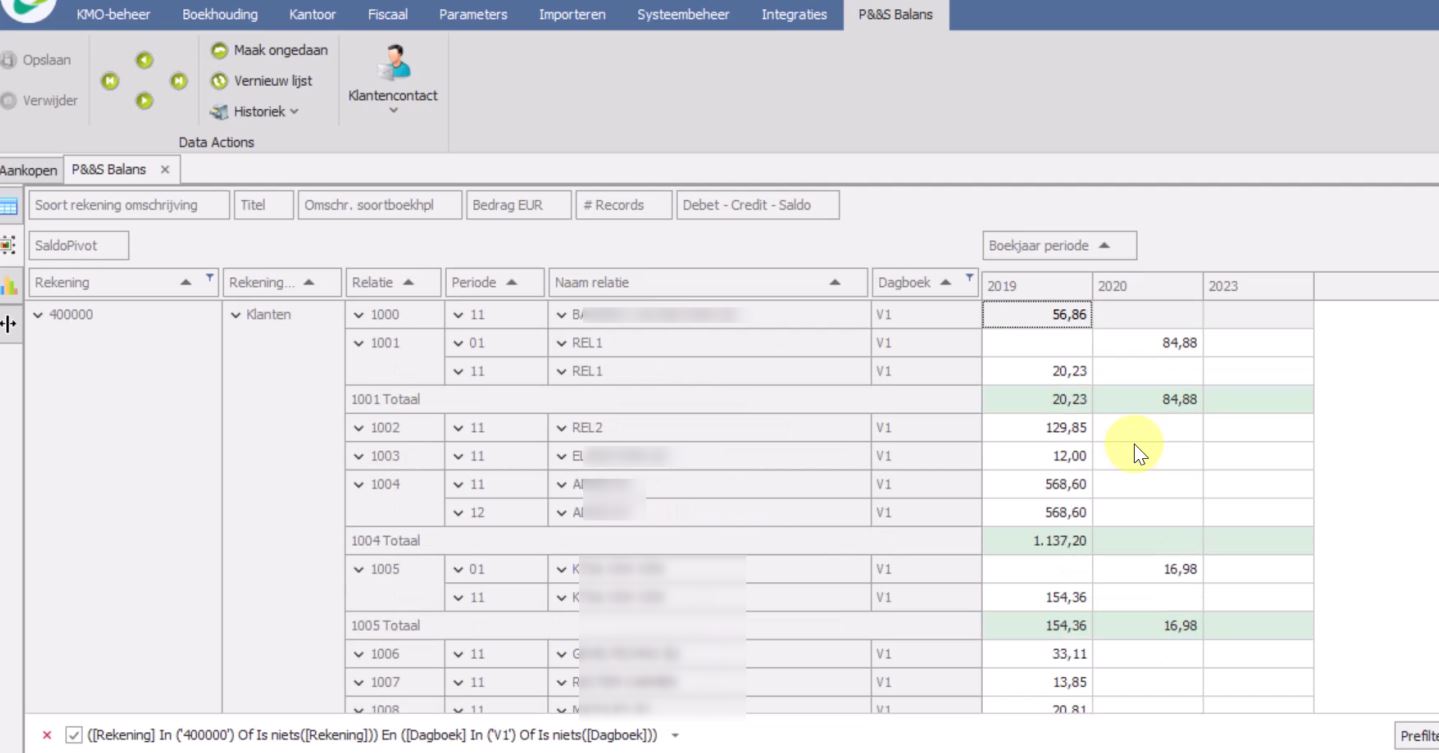Screen dimensions: 1439x753
Task: Open the Rekening column filter icon
Action: coord(210,278)
